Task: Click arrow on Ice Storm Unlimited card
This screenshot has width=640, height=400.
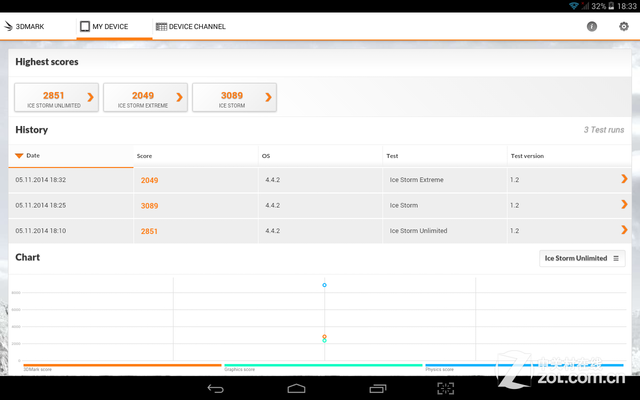Action: pyautogui.click(x=90, y=97)
